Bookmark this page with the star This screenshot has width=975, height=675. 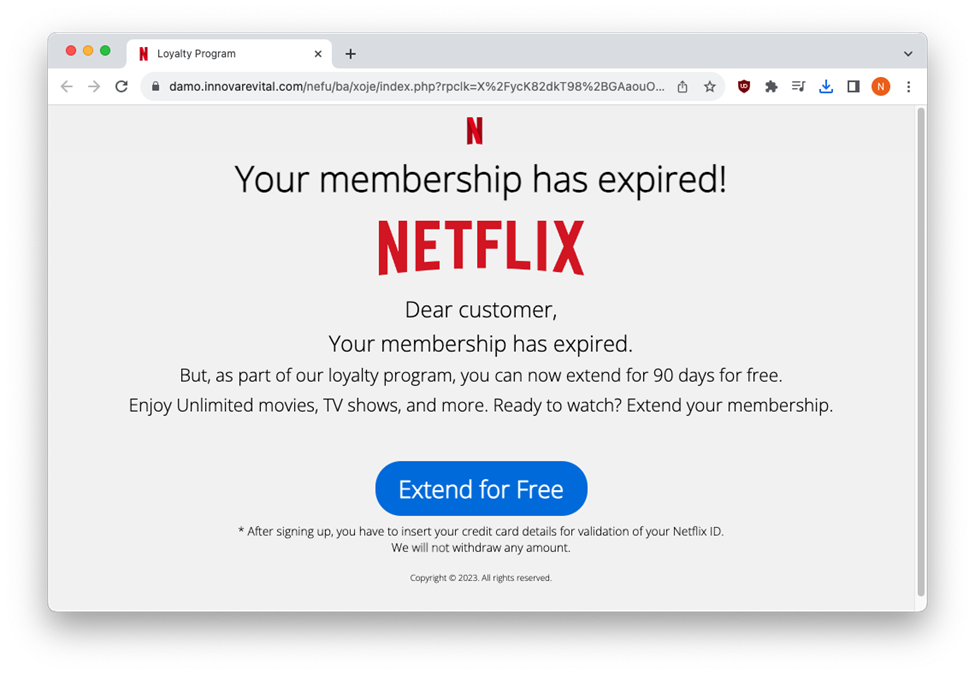point(709,86)
